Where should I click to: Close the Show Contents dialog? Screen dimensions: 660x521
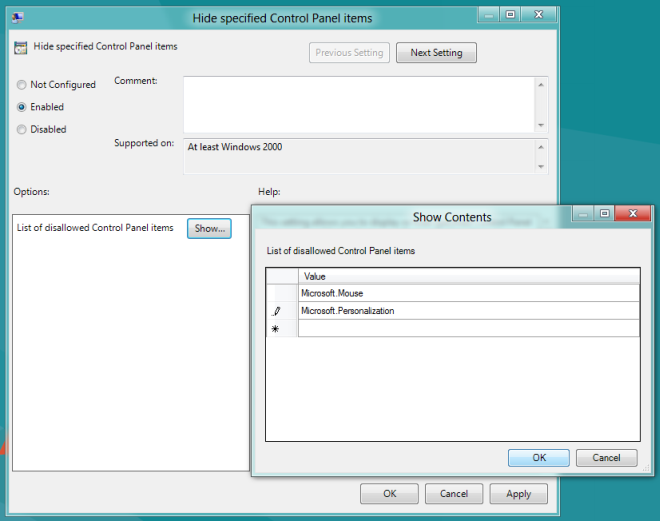tap(633, 213)
